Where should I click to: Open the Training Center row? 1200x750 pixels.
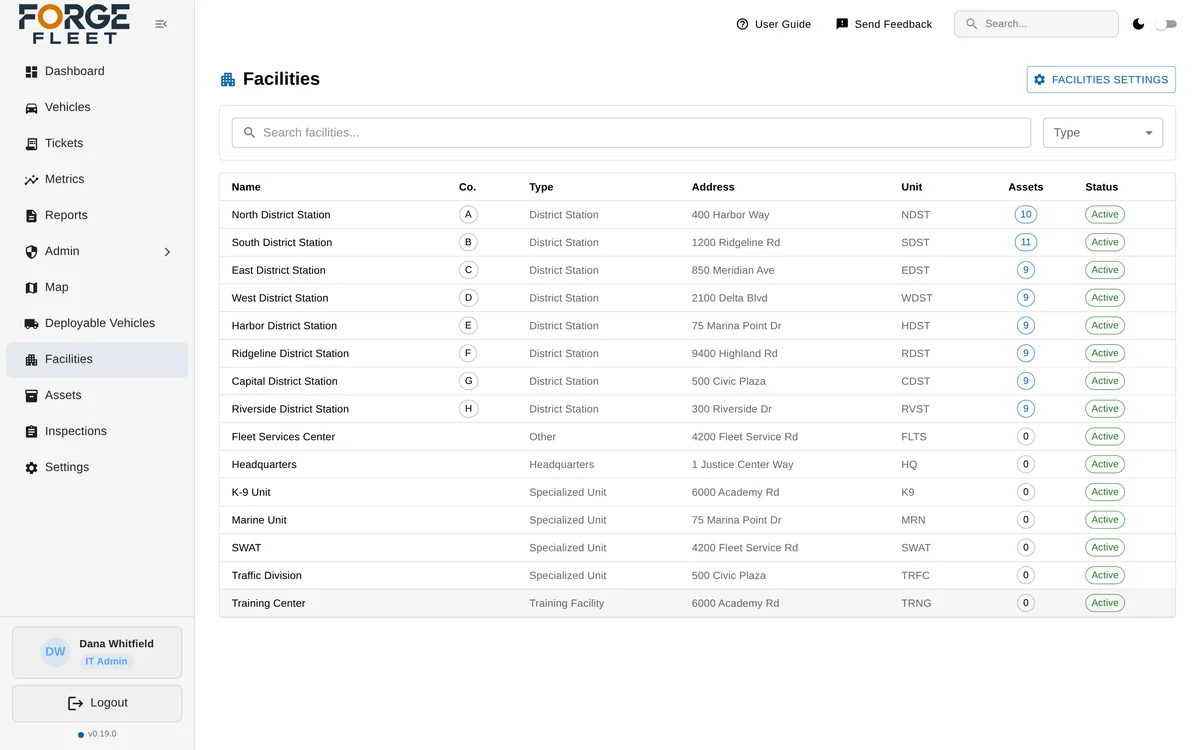[697, 603]
